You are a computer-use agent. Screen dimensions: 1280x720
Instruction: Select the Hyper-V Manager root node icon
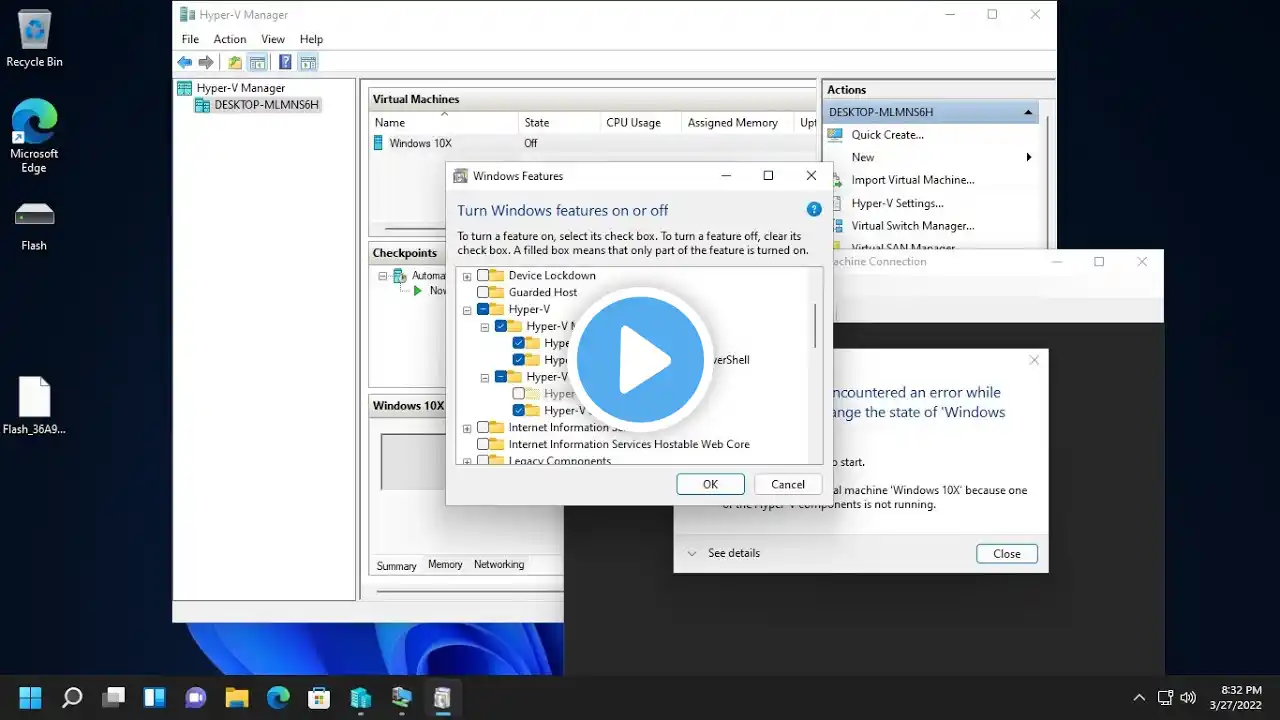point(185,88)
